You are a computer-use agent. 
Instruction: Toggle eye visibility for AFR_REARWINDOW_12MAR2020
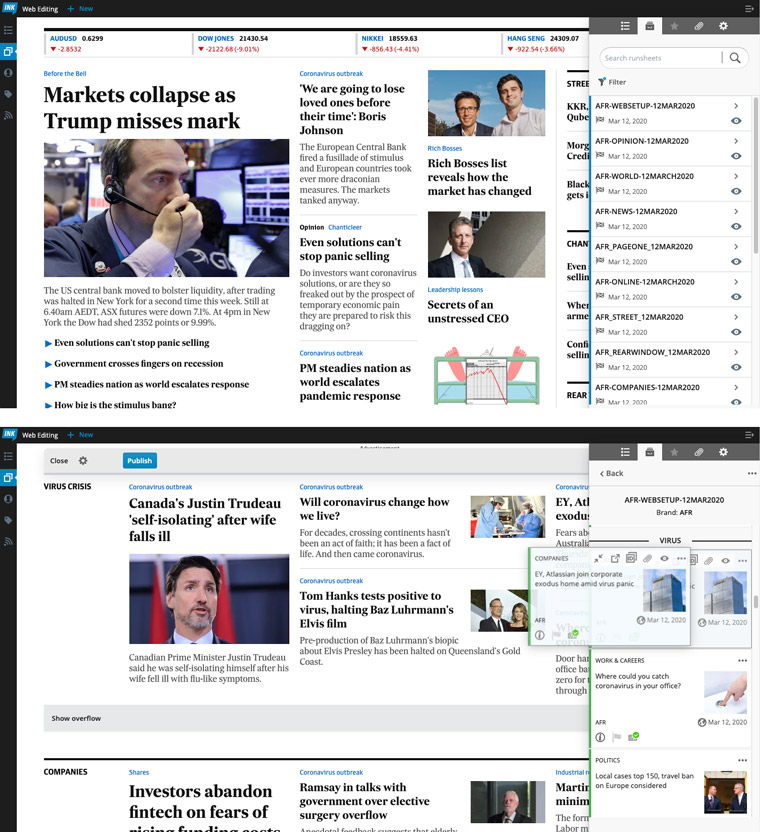pyautogui.click(x=736, y=367)
